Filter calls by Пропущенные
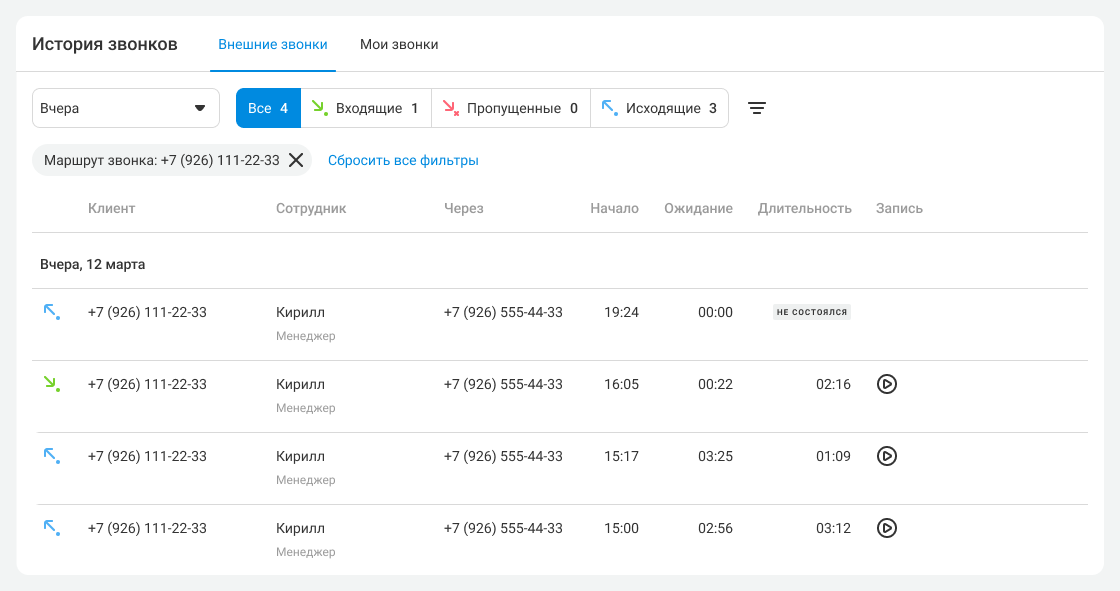Viewport: 1120px width, 591px height. click(510, 108)
